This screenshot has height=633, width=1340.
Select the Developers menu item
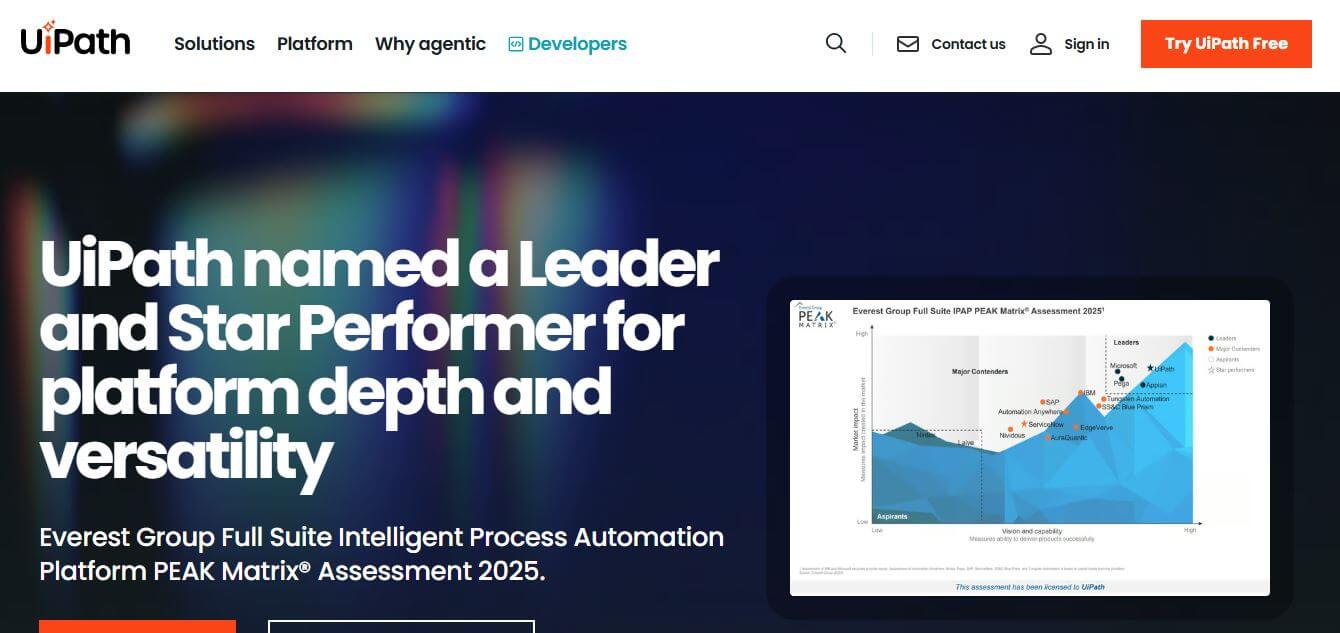pos(577,44)
